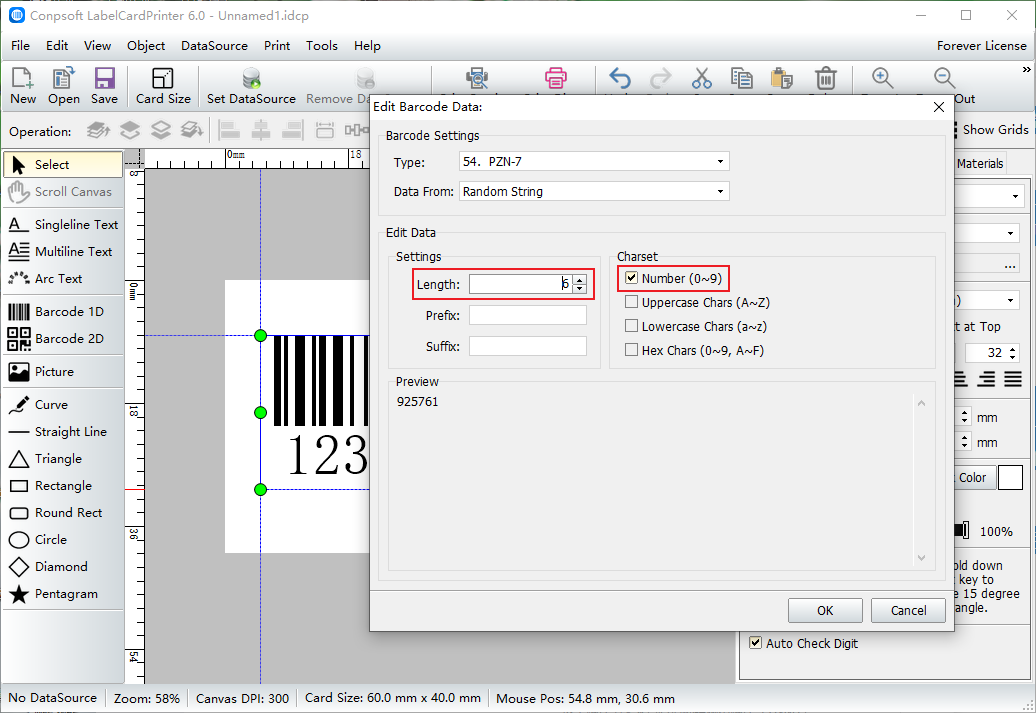Click the Cut scissors icon
Screen dimensions: 1036x713
[702, 78]
